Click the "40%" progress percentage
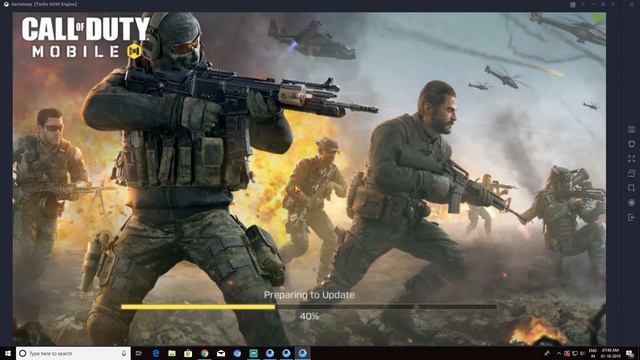This screenshot has width=640, height=360. (x=309, y=316)
